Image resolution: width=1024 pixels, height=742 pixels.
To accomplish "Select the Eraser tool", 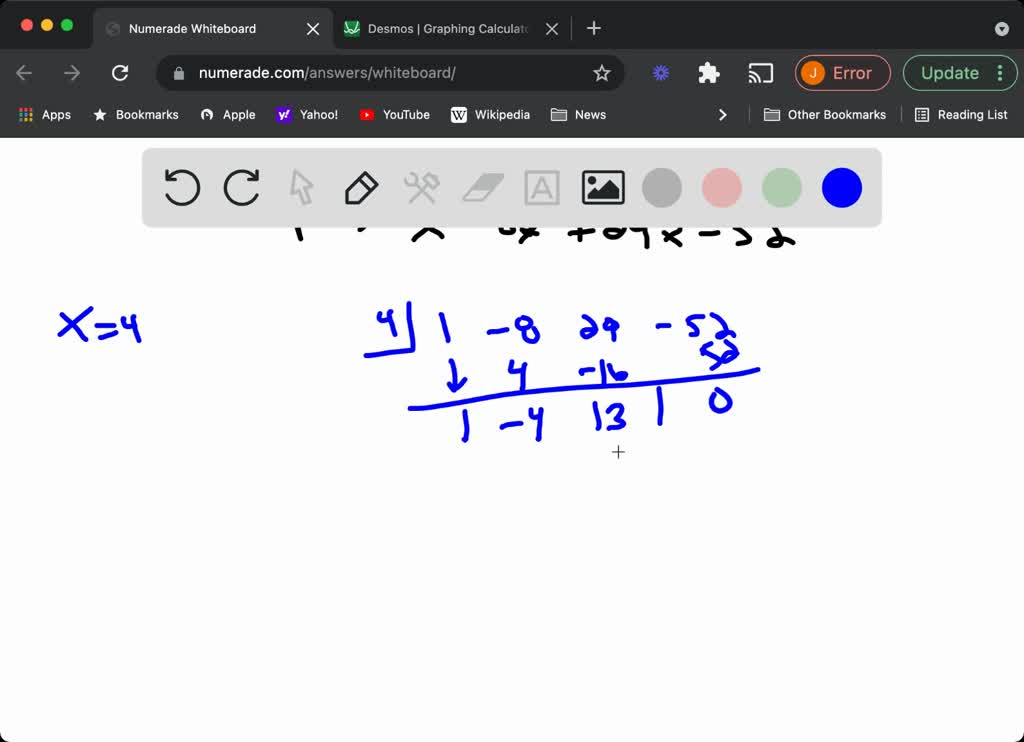I will [x=481, y=187].
